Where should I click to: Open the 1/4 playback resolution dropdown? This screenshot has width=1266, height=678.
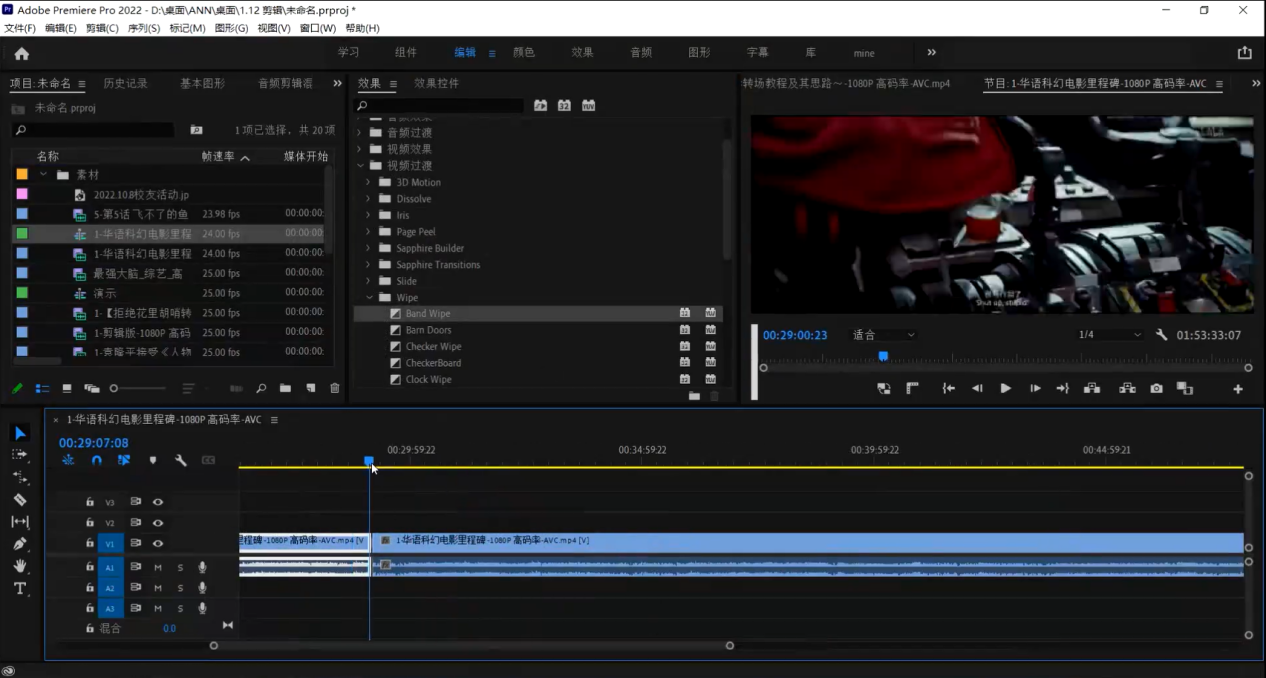point(1109,335)
